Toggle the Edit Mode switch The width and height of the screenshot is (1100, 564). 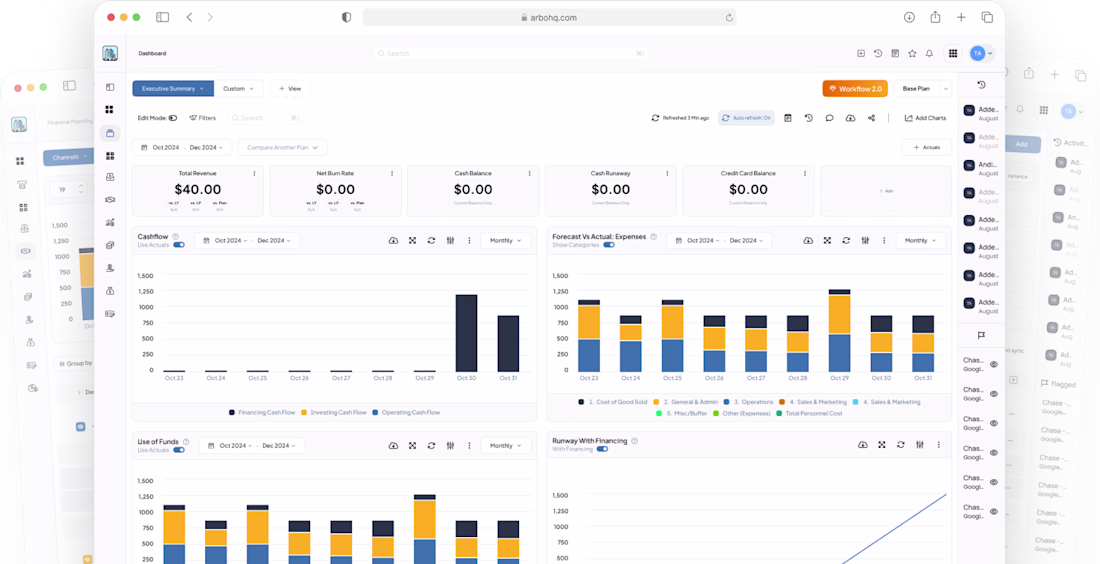173,118
